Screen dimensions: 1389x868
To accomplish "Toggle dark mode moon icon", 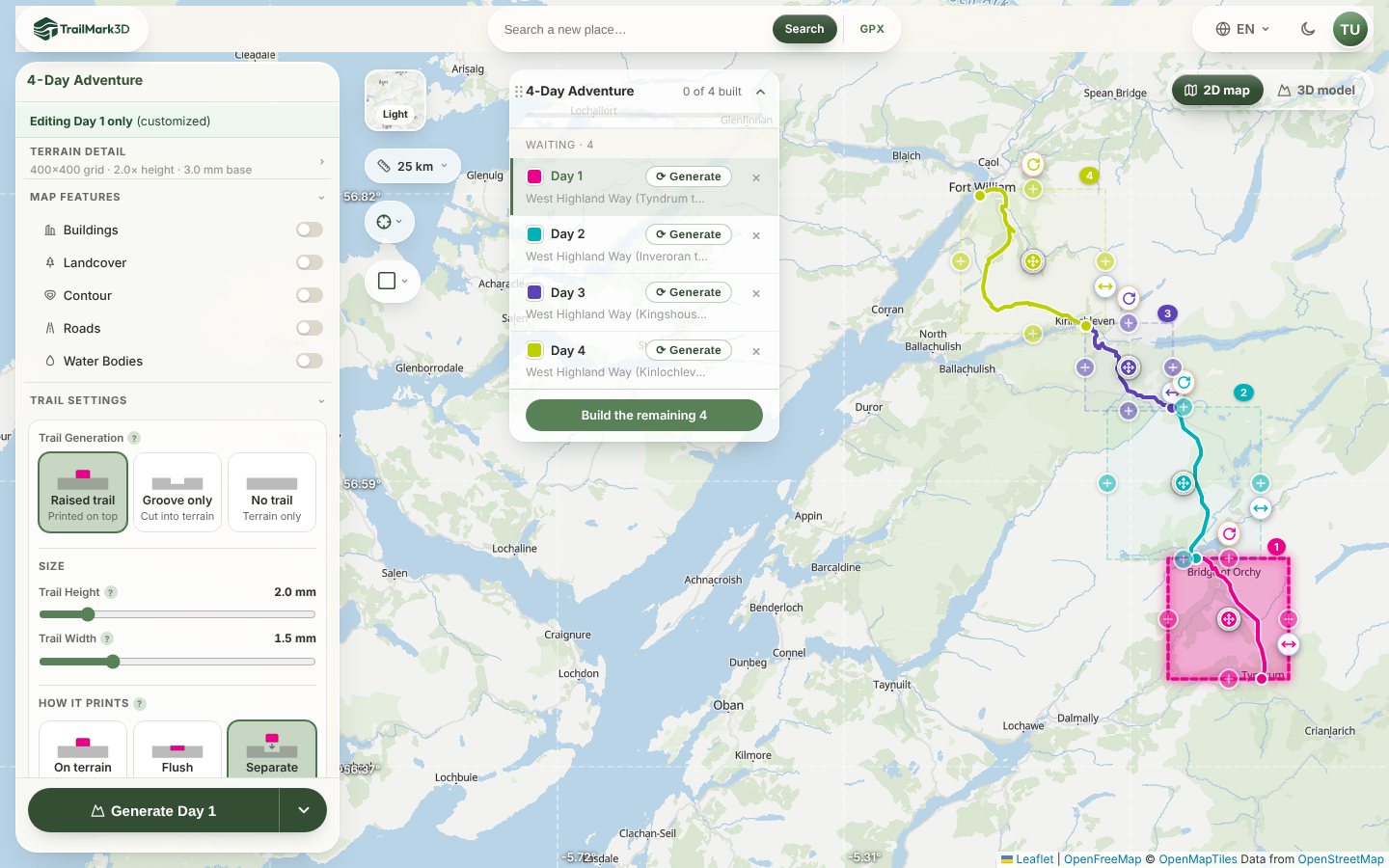I will pyautogui.click(x=1308, y=29).
